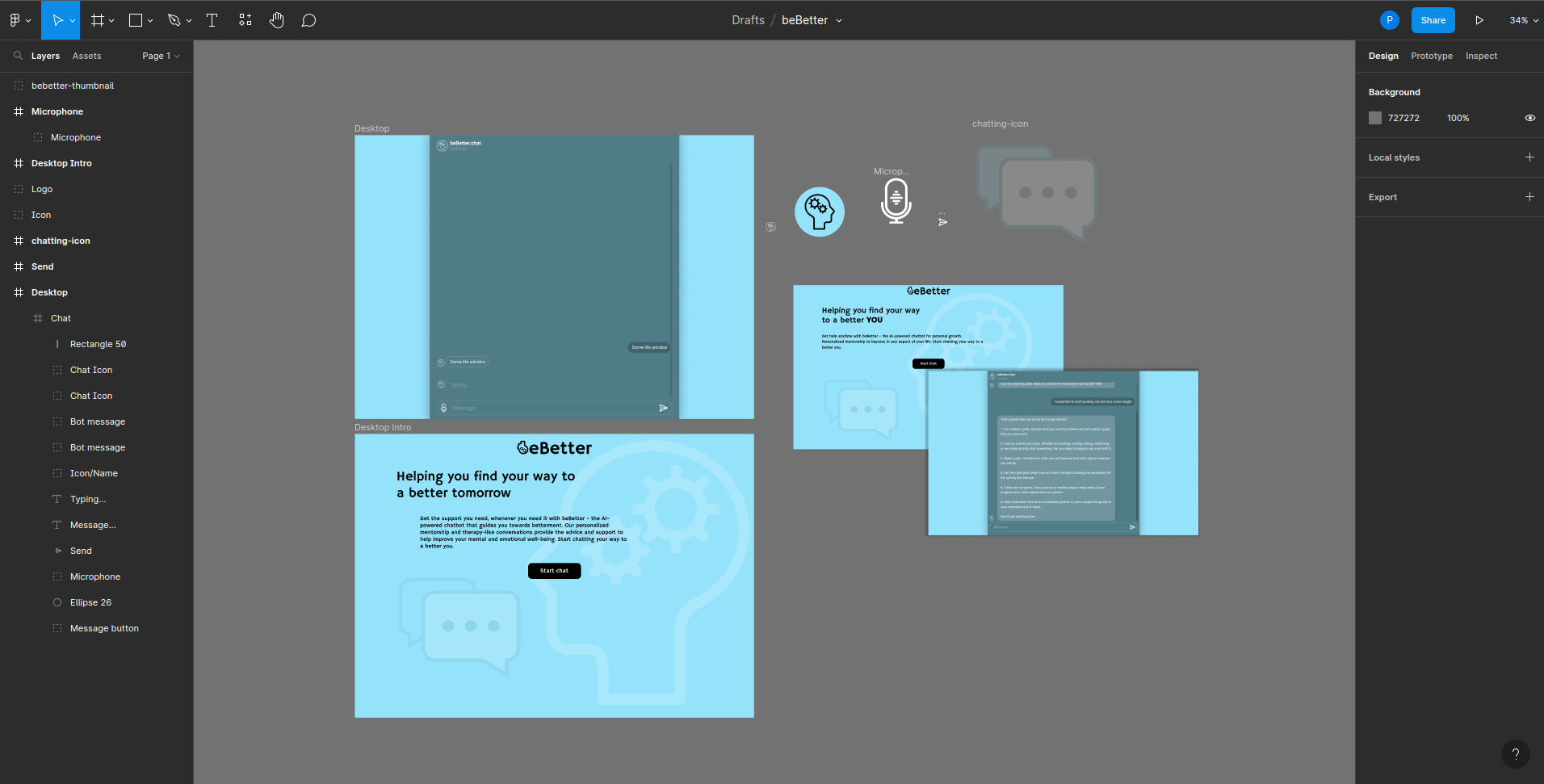Select the Comment tool
Screen dimensions: 1544x784
tap(308, 20)
